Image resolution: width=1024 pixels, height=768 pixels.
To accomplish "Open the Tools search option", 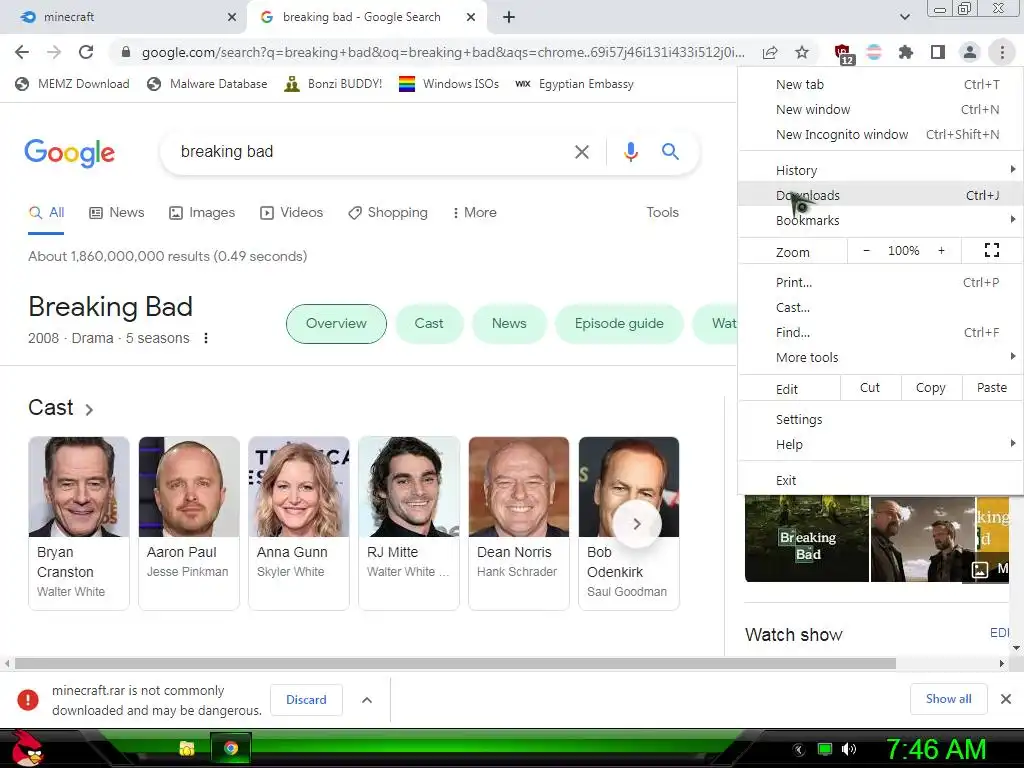I will point(662,212).
